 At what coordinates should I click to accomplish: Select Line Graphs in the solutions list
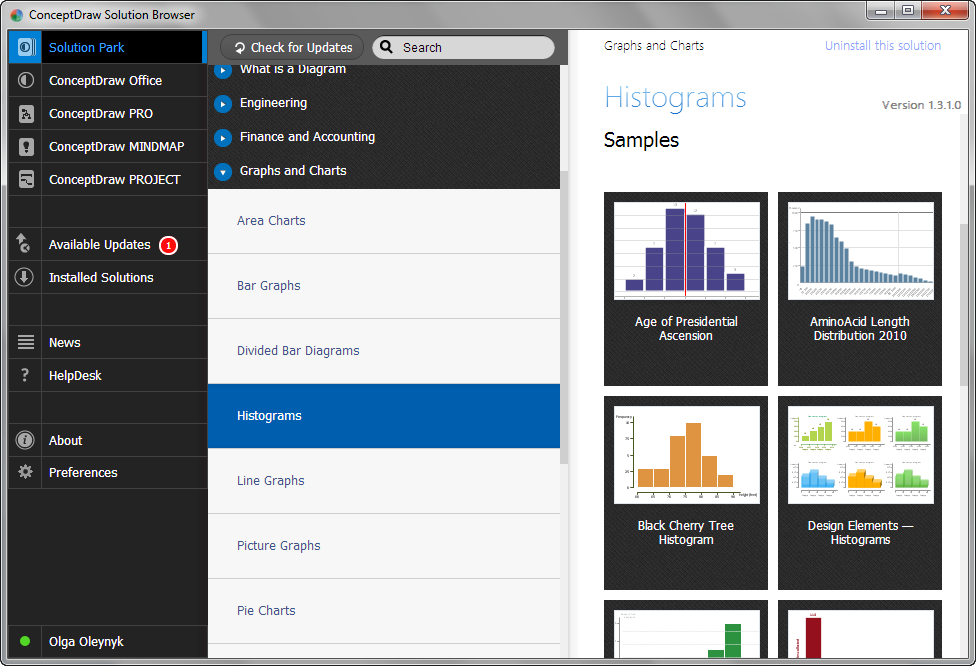(270, 480)
